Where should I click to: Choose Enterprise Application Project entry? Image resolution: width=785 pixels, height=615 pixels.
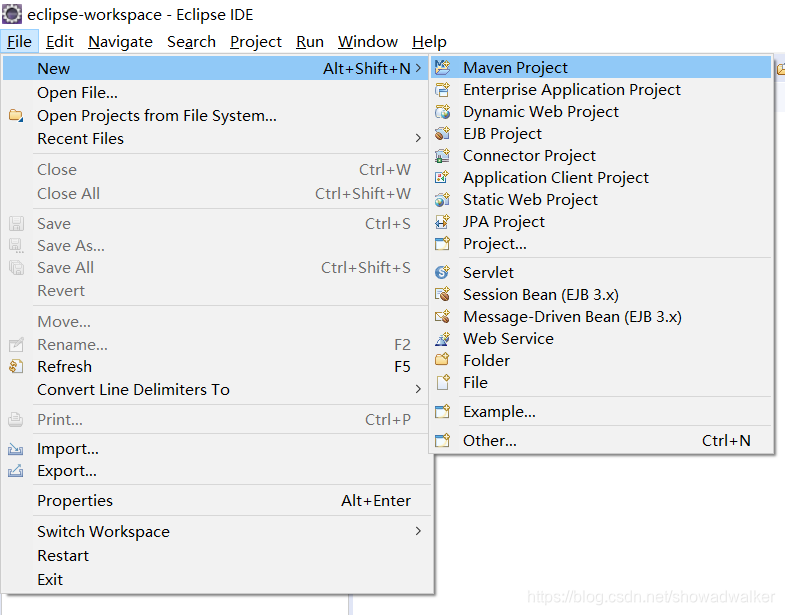601,90
